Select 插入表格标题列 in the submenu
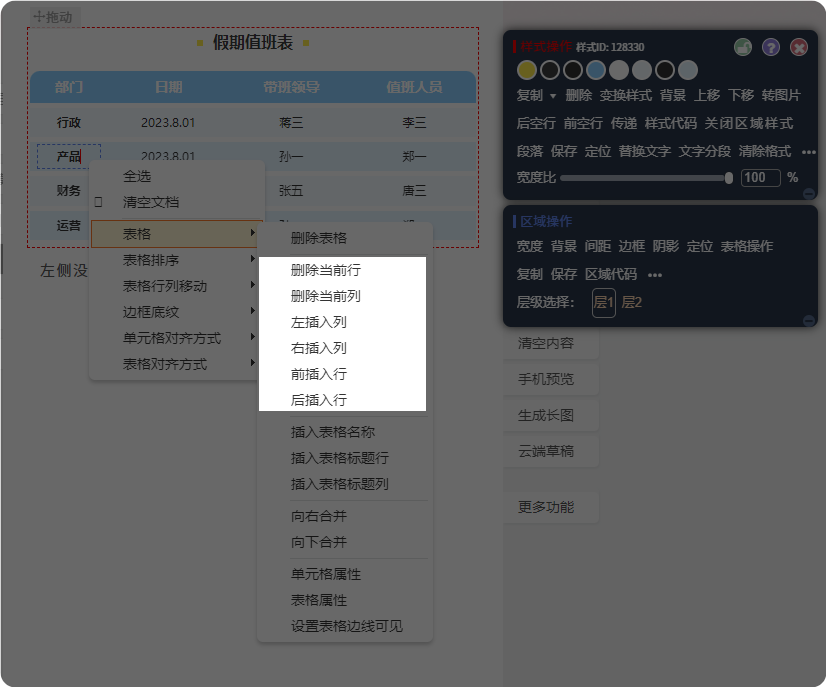 [340, 484]
